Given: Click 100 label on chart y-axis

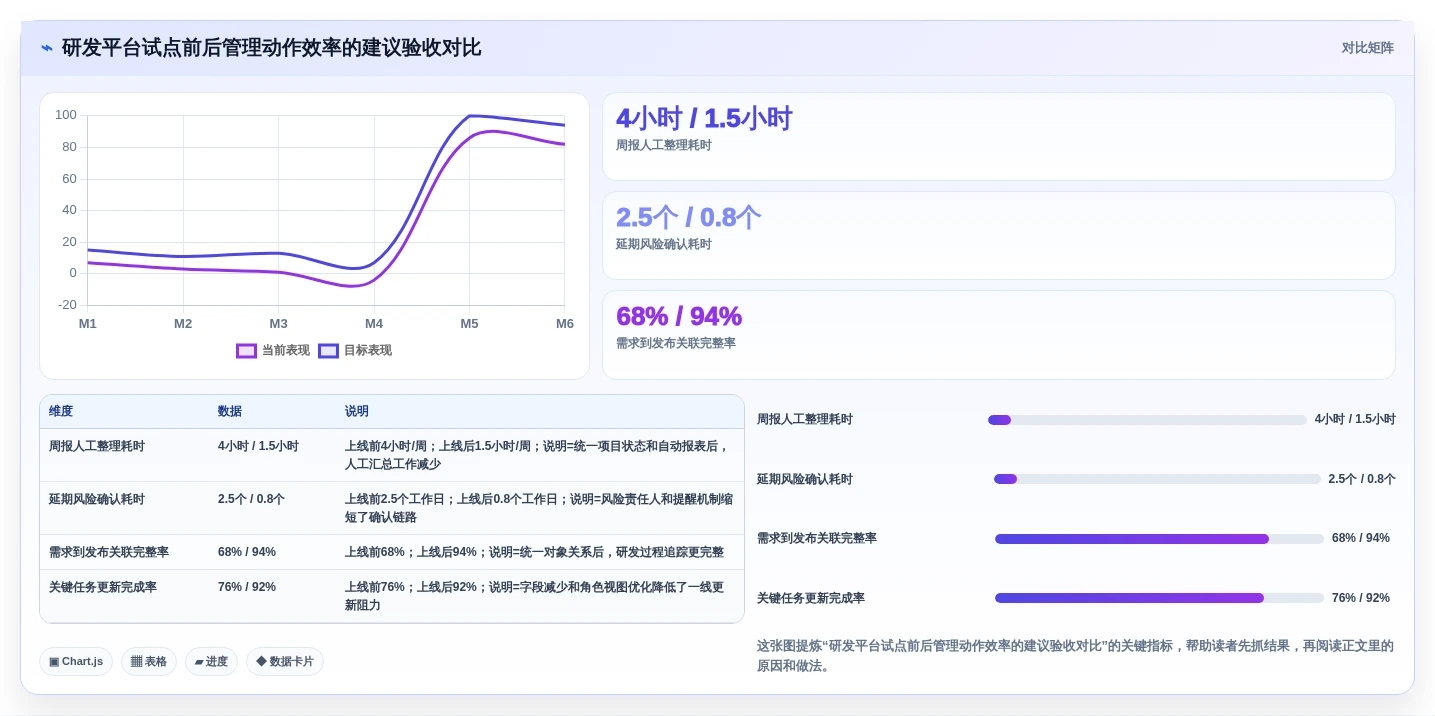Looking at the screenshot, I should coord(66,115).
